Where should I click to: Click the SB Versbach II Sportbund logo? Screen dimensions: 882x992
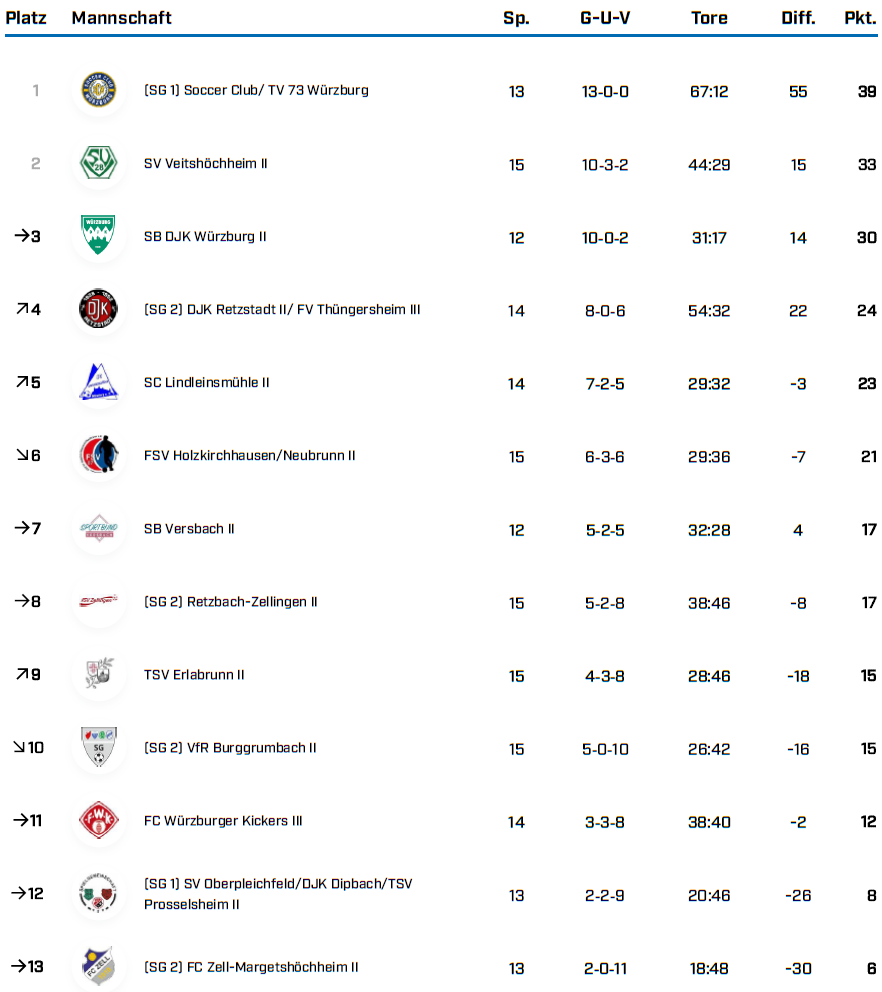[x=99, y=528]
